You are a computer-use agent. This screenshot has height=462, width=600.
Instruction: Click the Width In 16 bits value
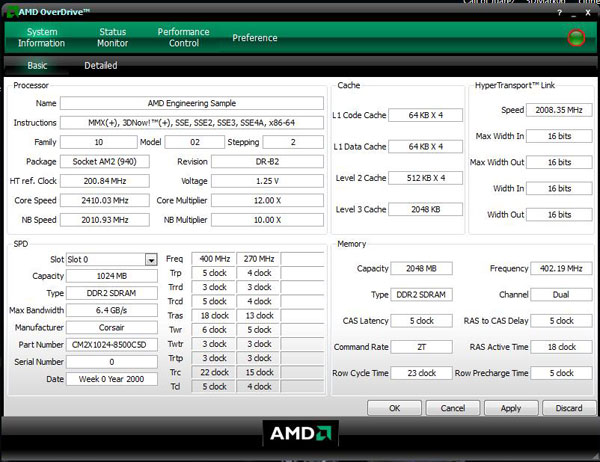click(x=559, y=189)
